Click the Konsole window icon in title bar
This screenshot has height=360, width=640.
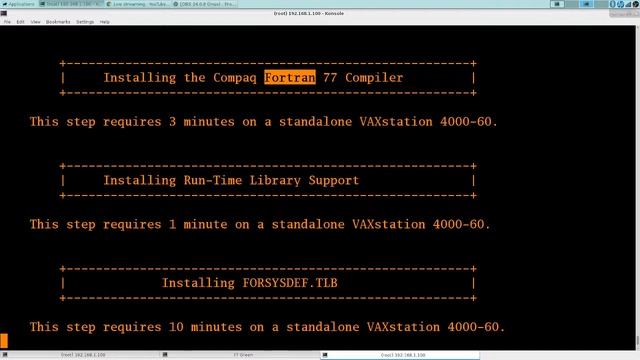(4, 13)
